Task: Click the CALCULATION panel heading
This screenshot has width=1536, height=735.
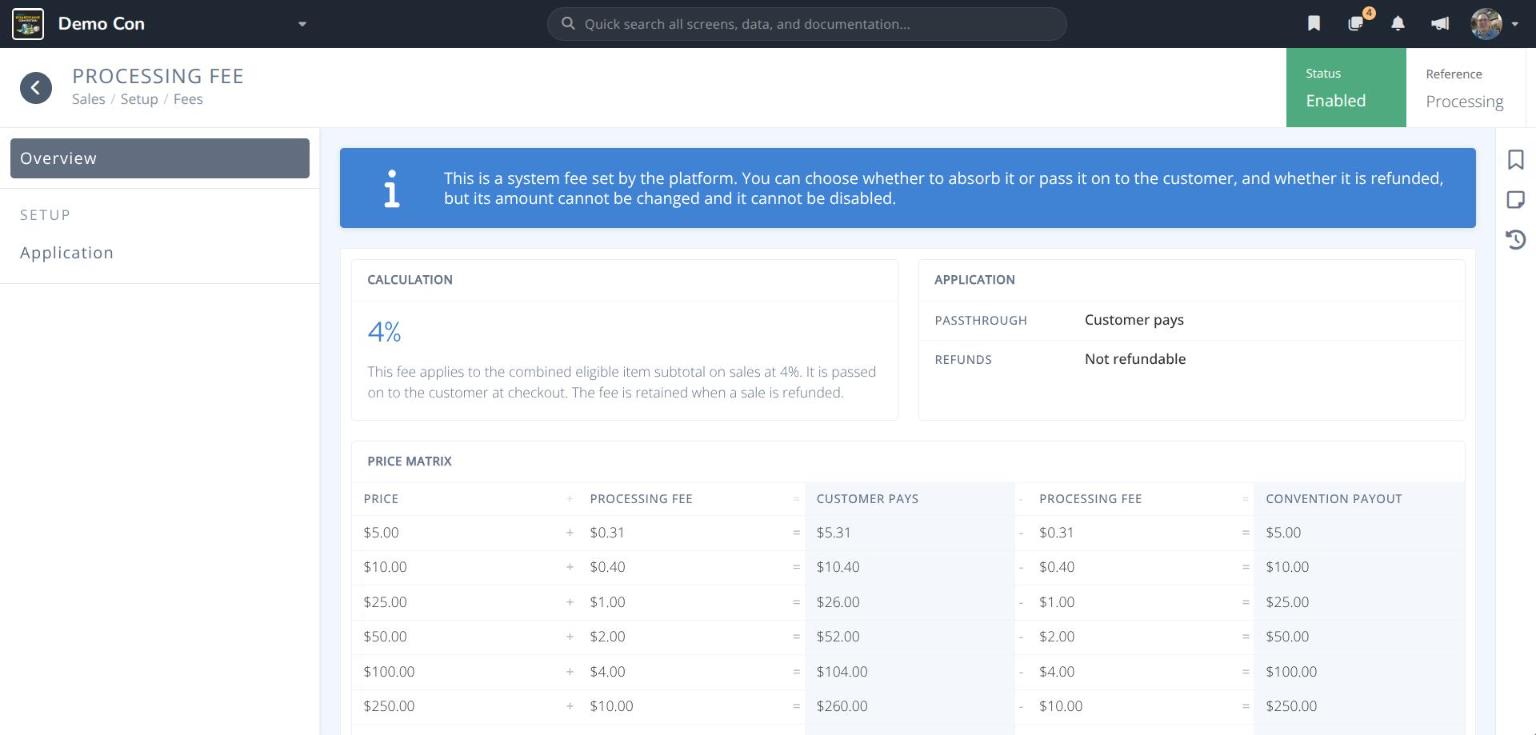Action: click(x=410, y=280)
